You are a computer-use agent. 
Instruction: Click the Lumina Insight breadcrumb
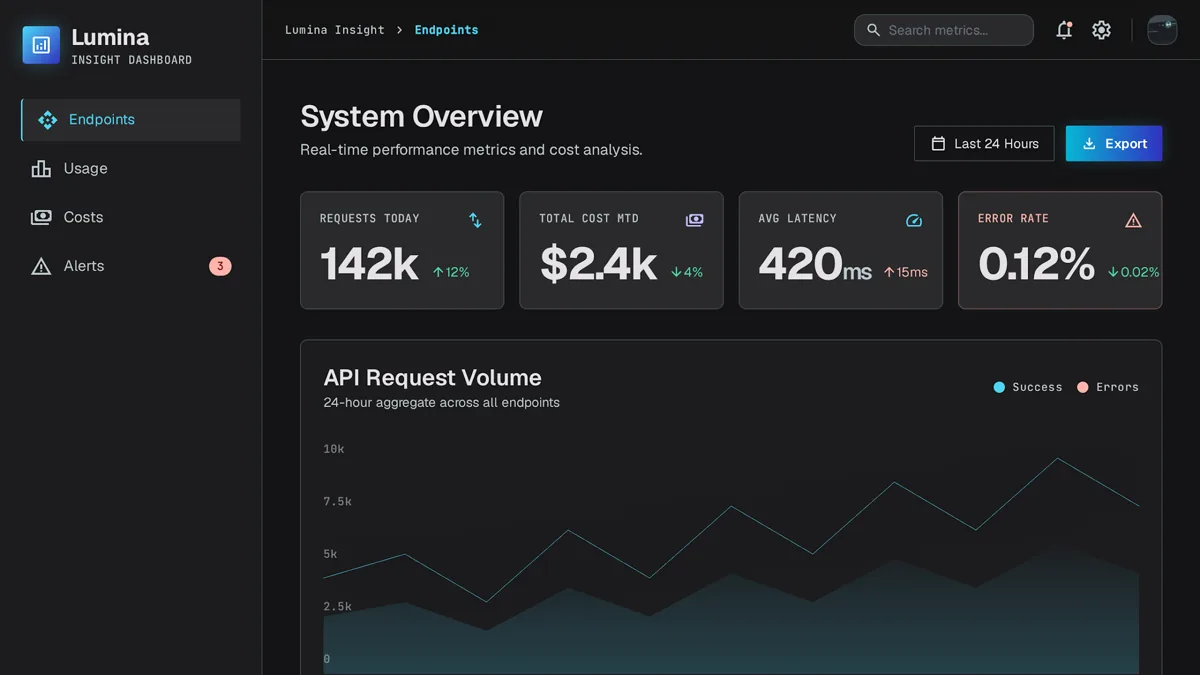coord(335,30)
